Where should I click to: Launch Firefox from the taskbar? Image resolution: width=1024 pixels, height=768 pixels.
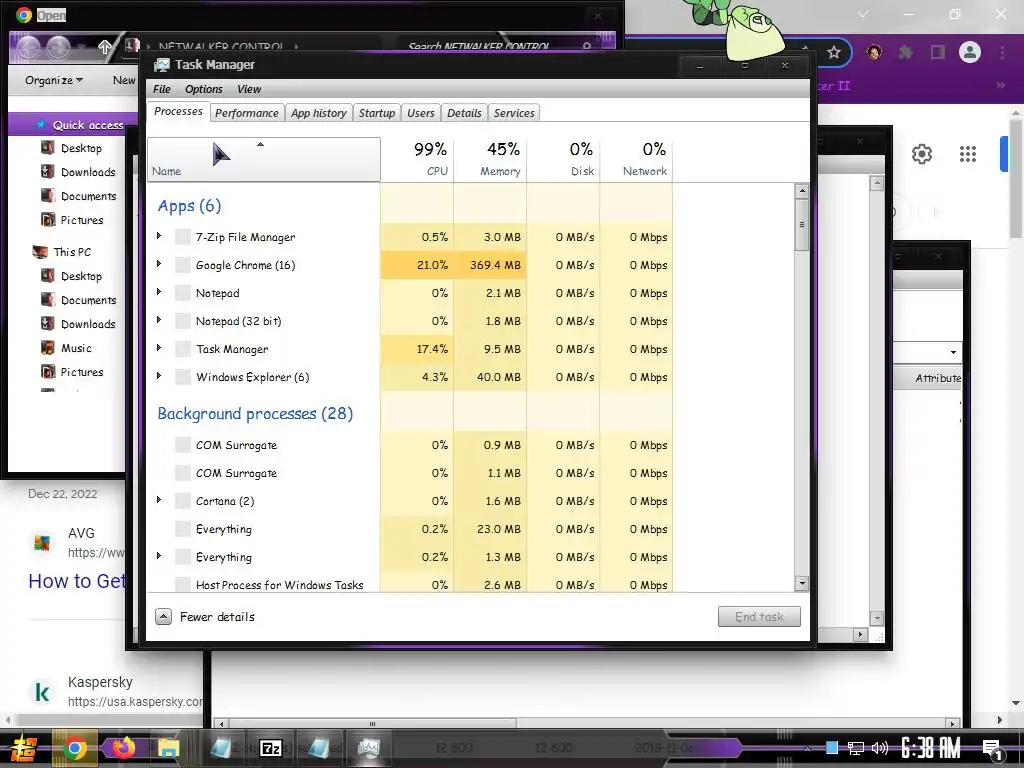pyautogui.click(x=123, y=748)
